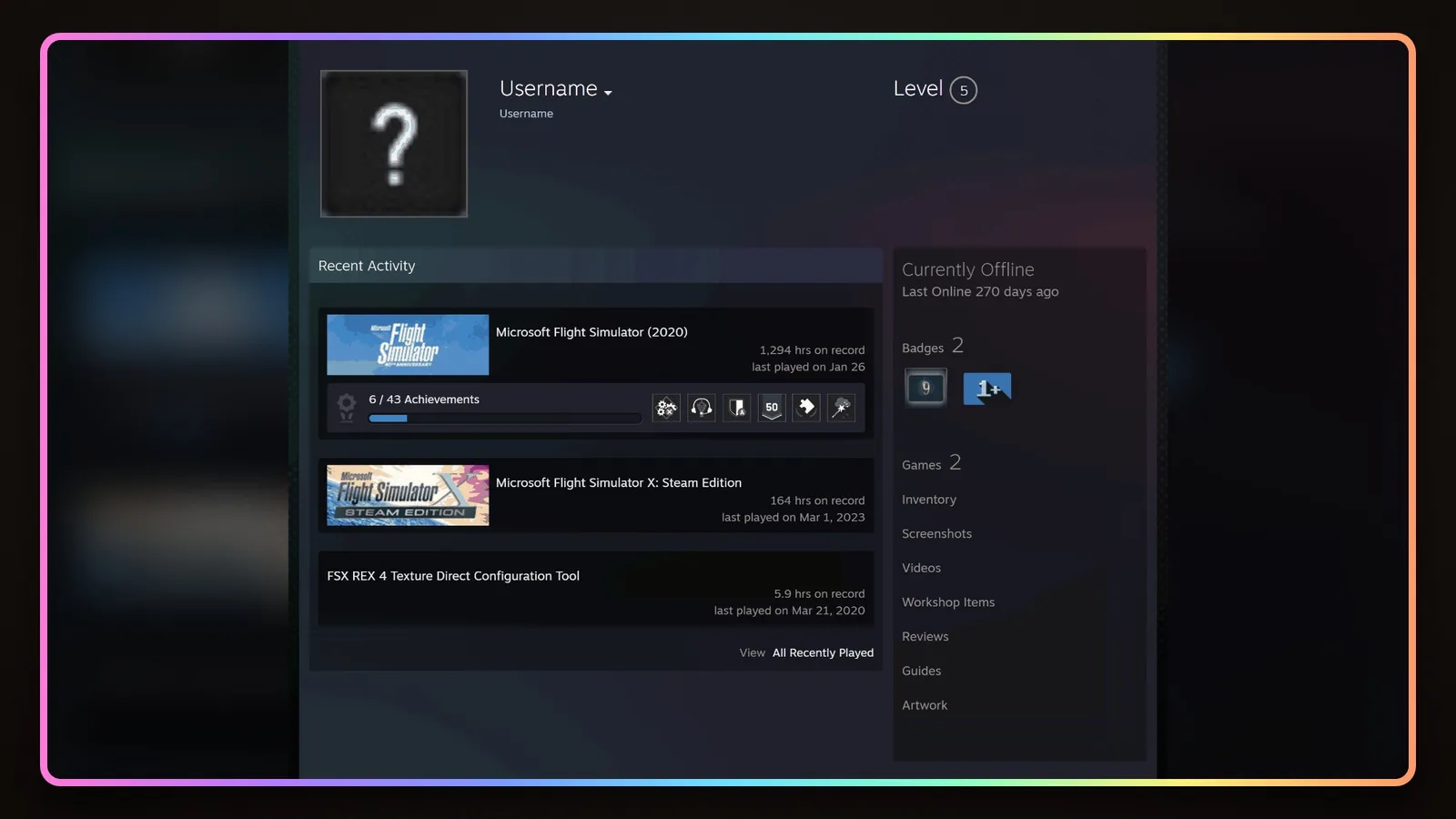The width and height of the screenshot is (1456, 819).
Task: Open the Artwork link
Action: pyautogui.click(x=925, y=705)
